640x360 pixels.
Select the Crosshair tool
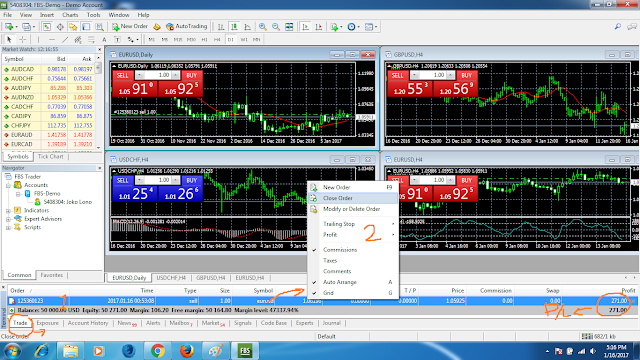pos(22,40)
